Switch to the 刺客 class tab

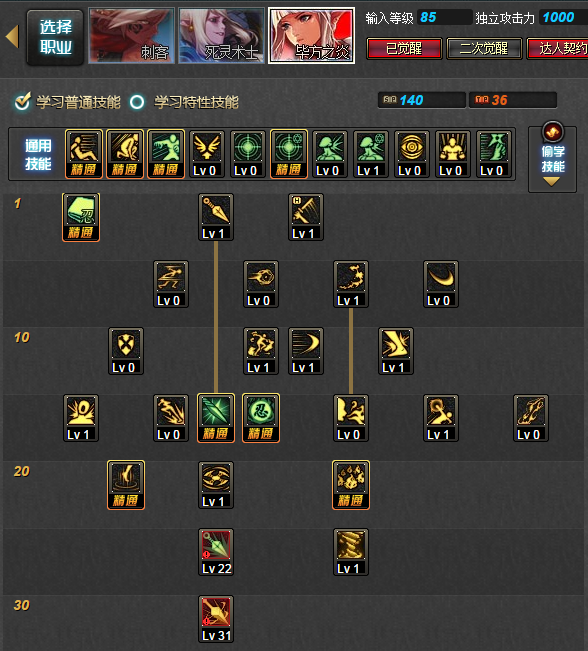click(x=132, y=36)
